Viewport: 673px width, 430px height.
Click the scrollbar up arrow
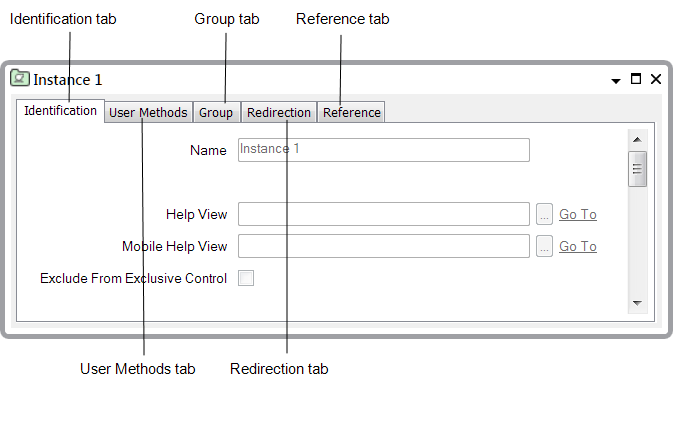pos(636,138)
